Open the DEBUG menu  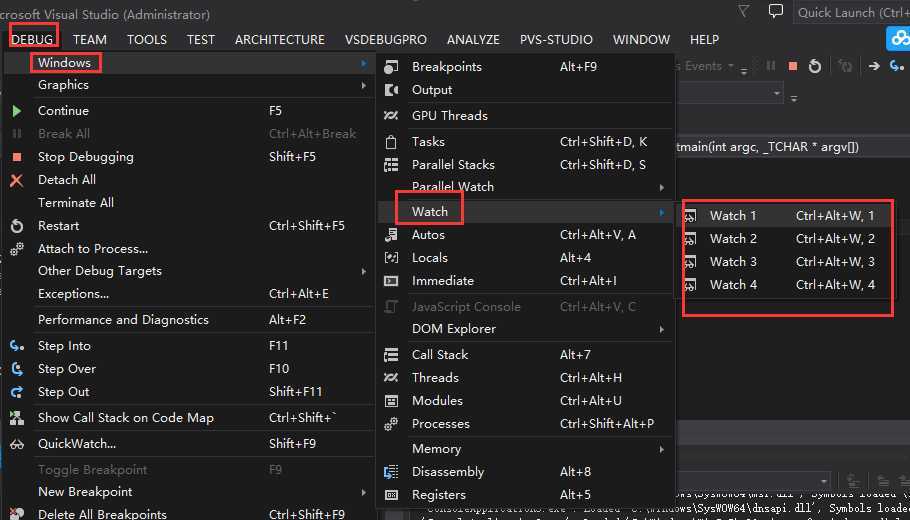point(32,39)
